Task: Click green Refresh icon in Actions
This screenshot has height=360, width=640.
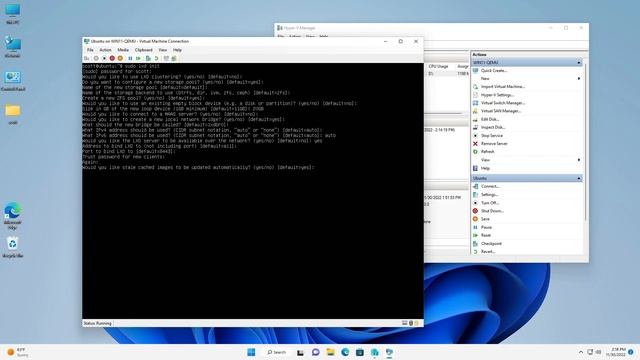Action: click(x=475, y=151)
